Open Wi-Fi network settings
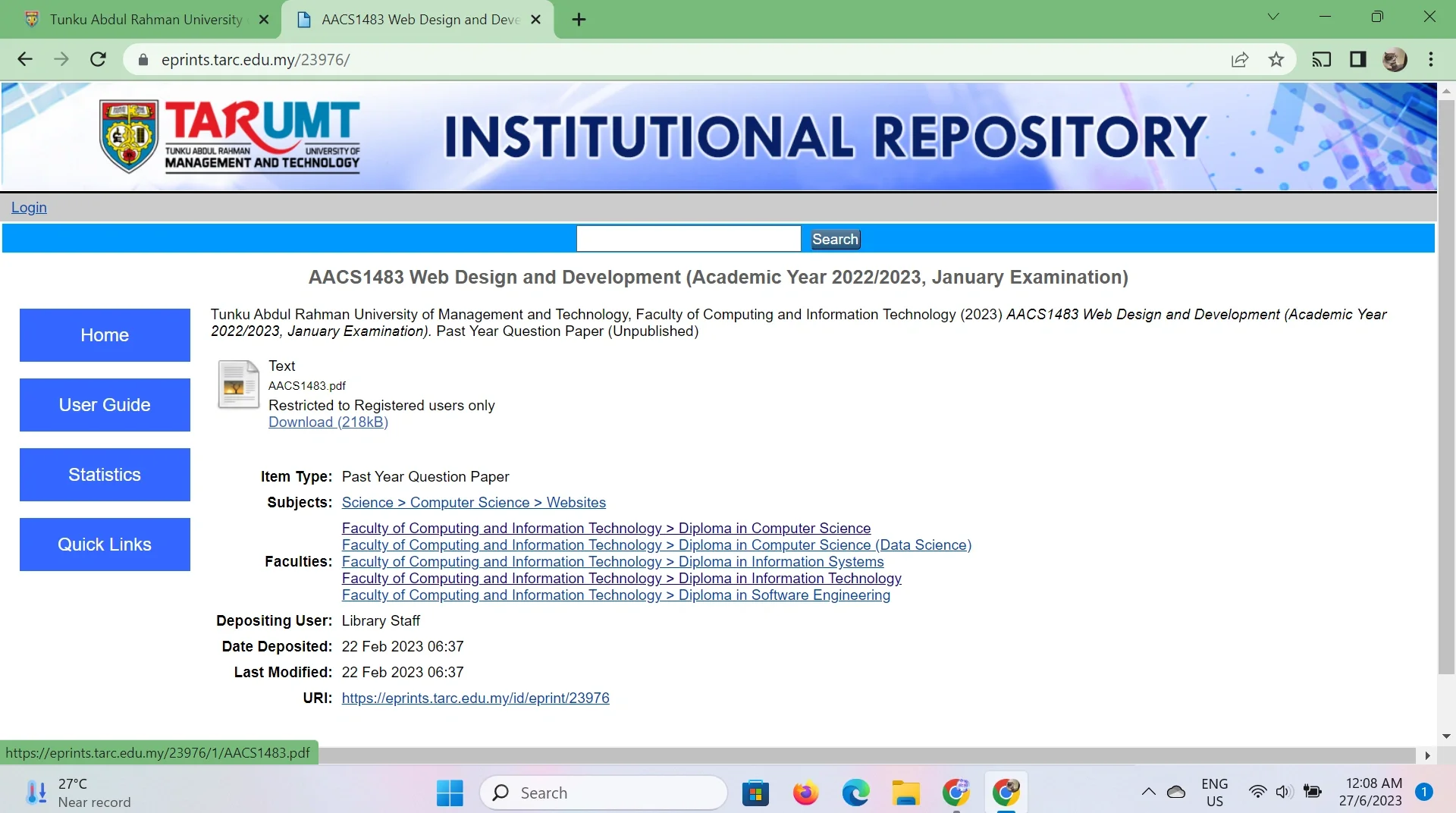The height and width of the screenshot is (813, 1456). coord(1257,793)
